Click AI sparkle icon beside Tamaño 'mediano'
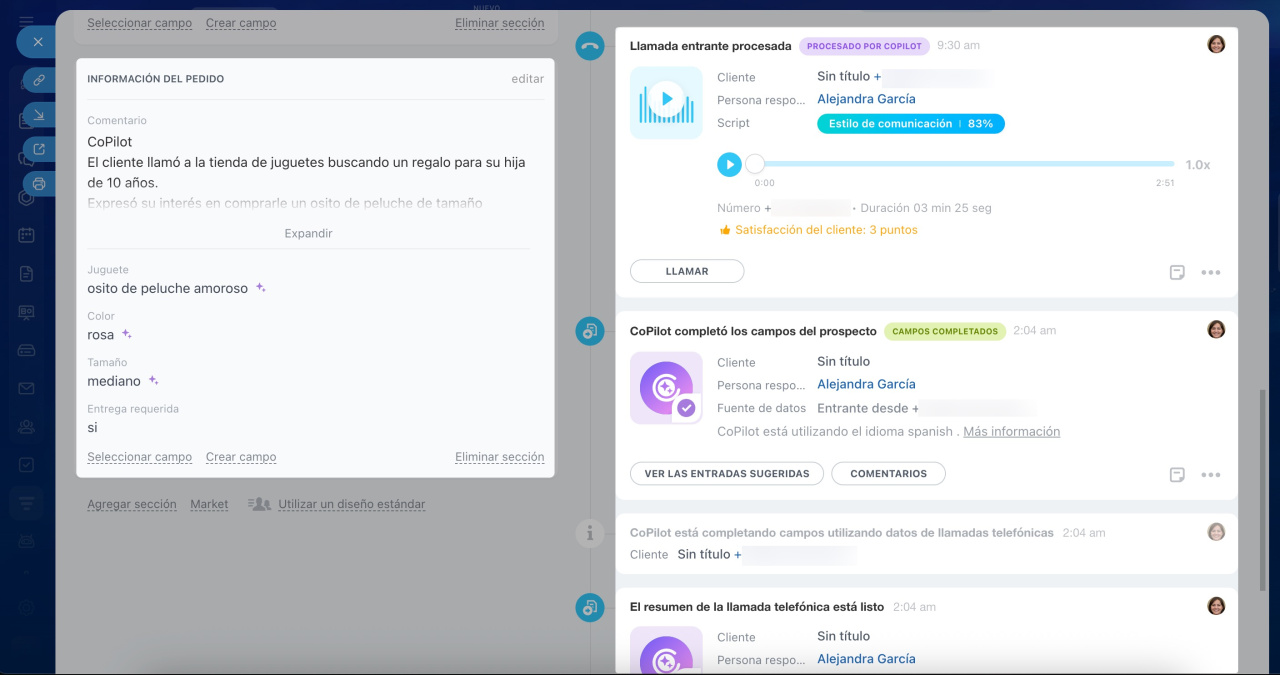Viewport: 1280px width, 675px height. click(x=154, y=381)
